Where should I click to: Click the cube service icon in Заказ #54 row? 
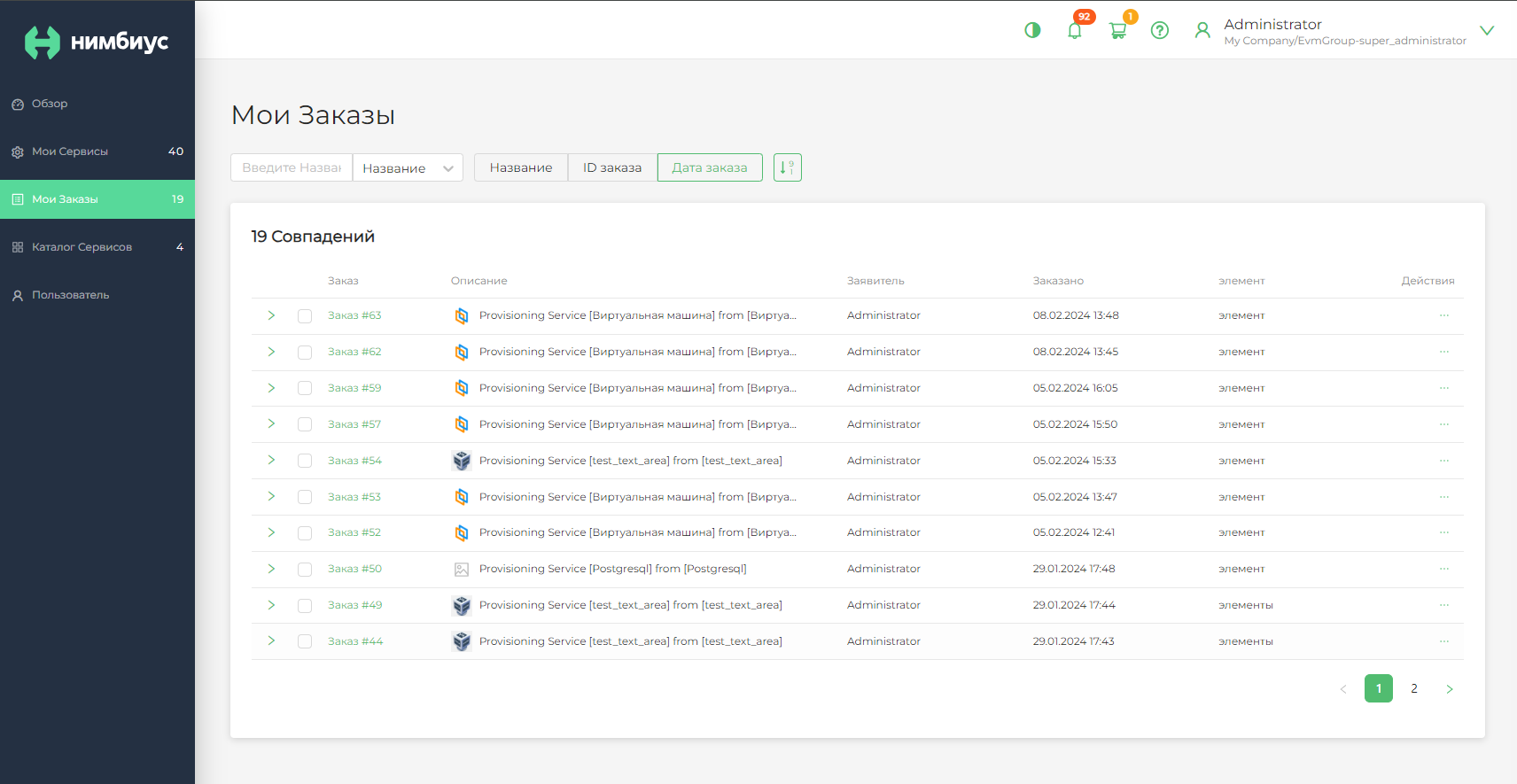[462, 461]
